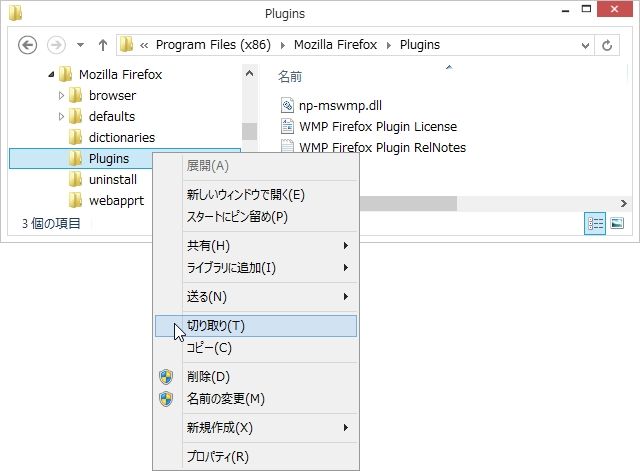This screenshot has width=640, height=471.
Task: Click the dictionaries folder icon
Action: click(x=75, y=138)
